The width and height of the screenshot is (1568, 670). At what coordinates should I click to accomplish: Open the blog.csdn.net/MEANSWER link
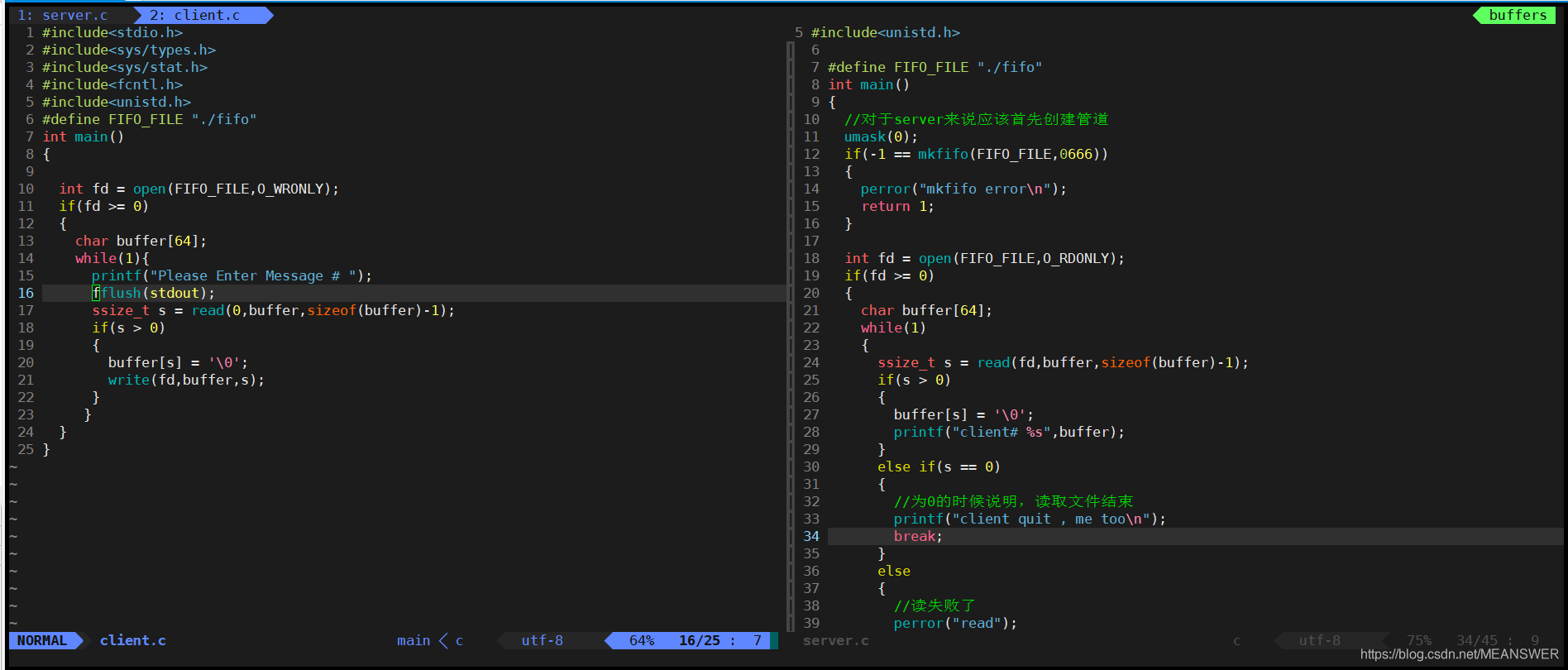coord(1459,654)
